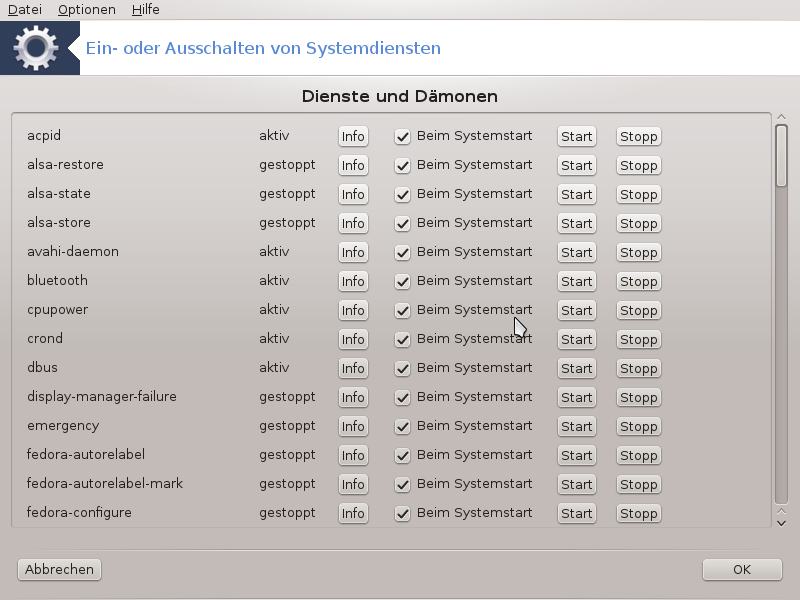Uncheck Beim Systemstart for the bluetooth service
800x600 pixels.
click(402, 282)
